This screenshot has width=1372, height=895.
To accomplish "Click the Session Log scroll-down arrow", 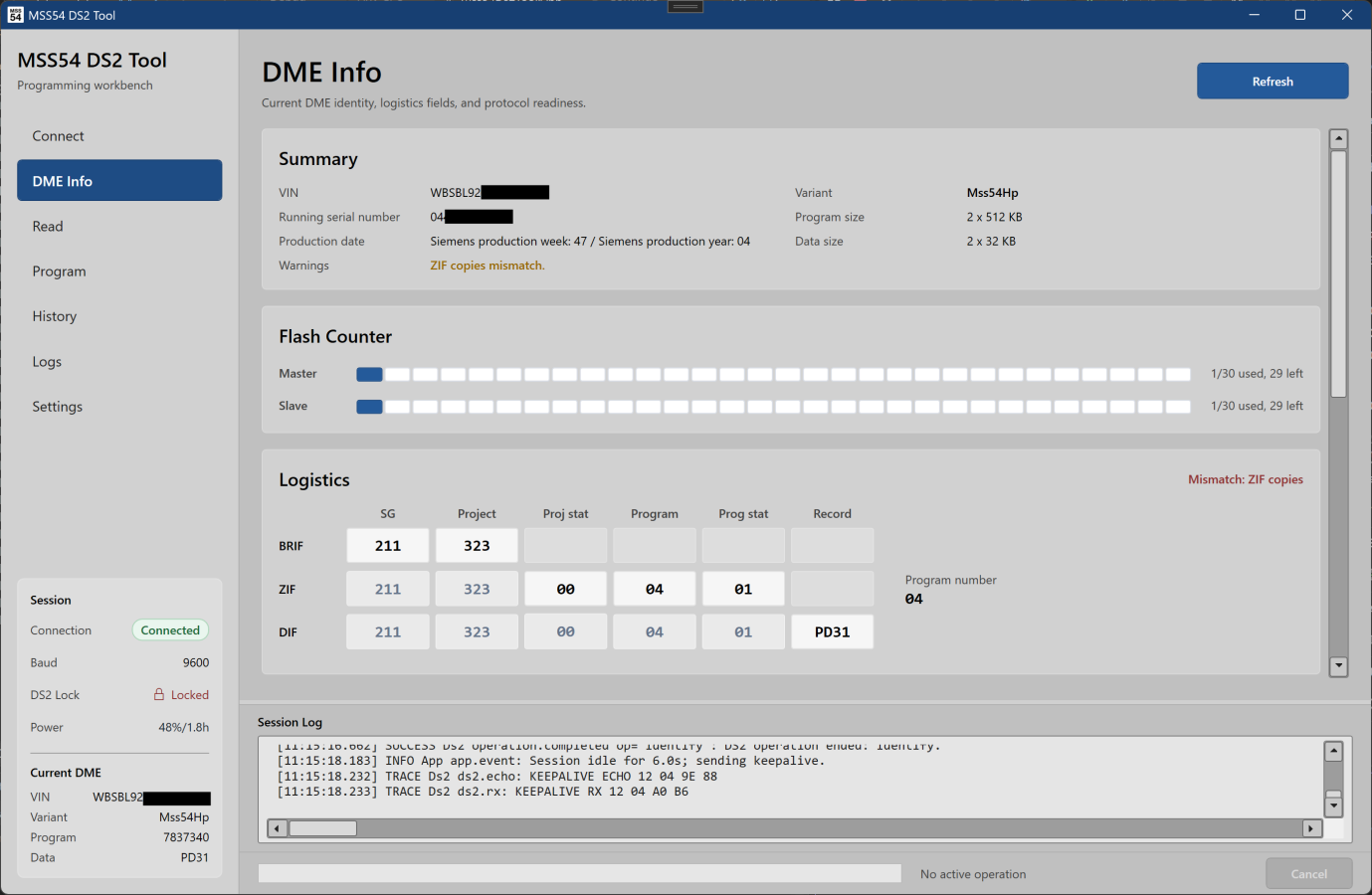I will (1333, 806).
